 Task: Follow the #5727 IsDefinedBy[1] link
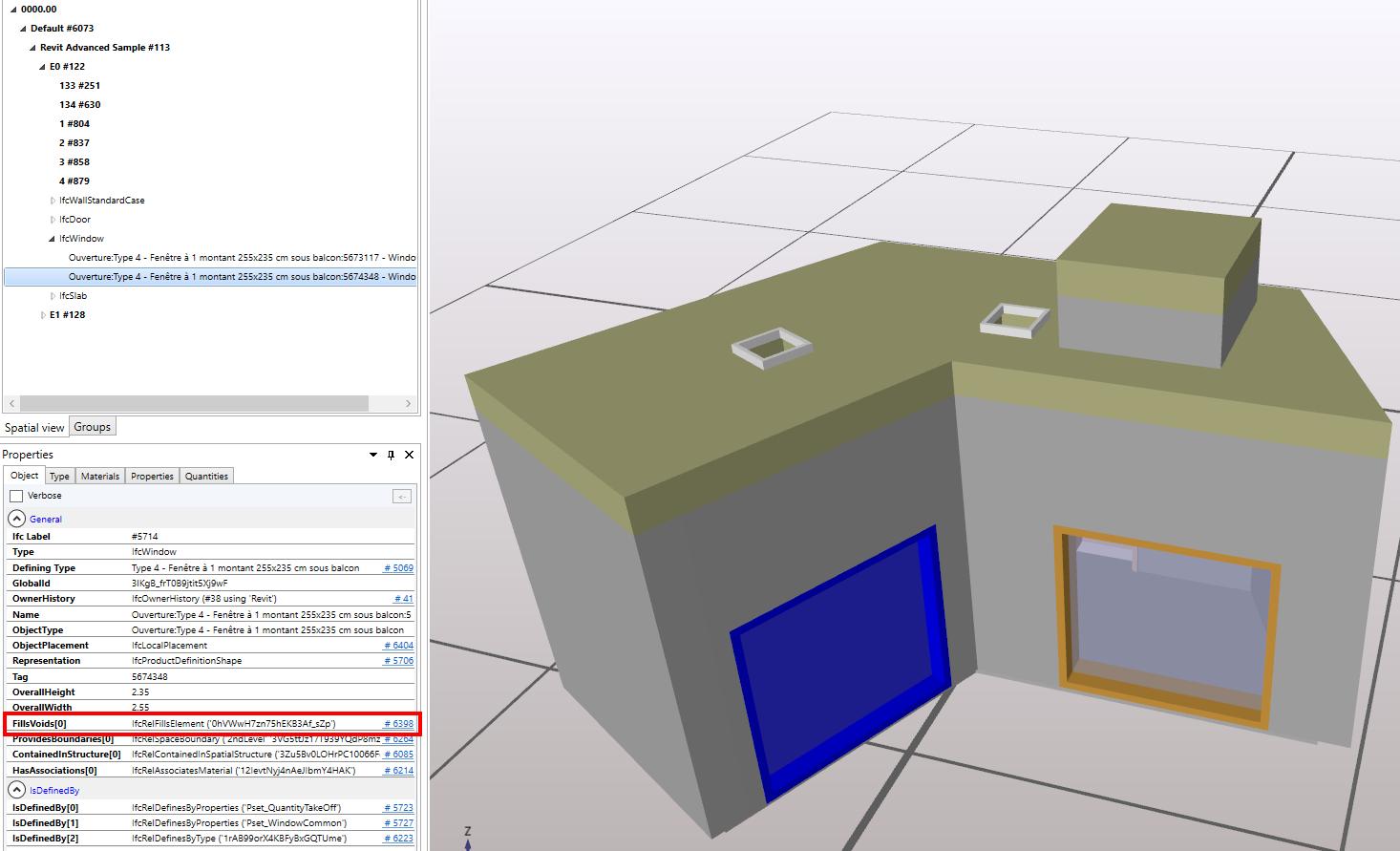[x=398, y=823]
